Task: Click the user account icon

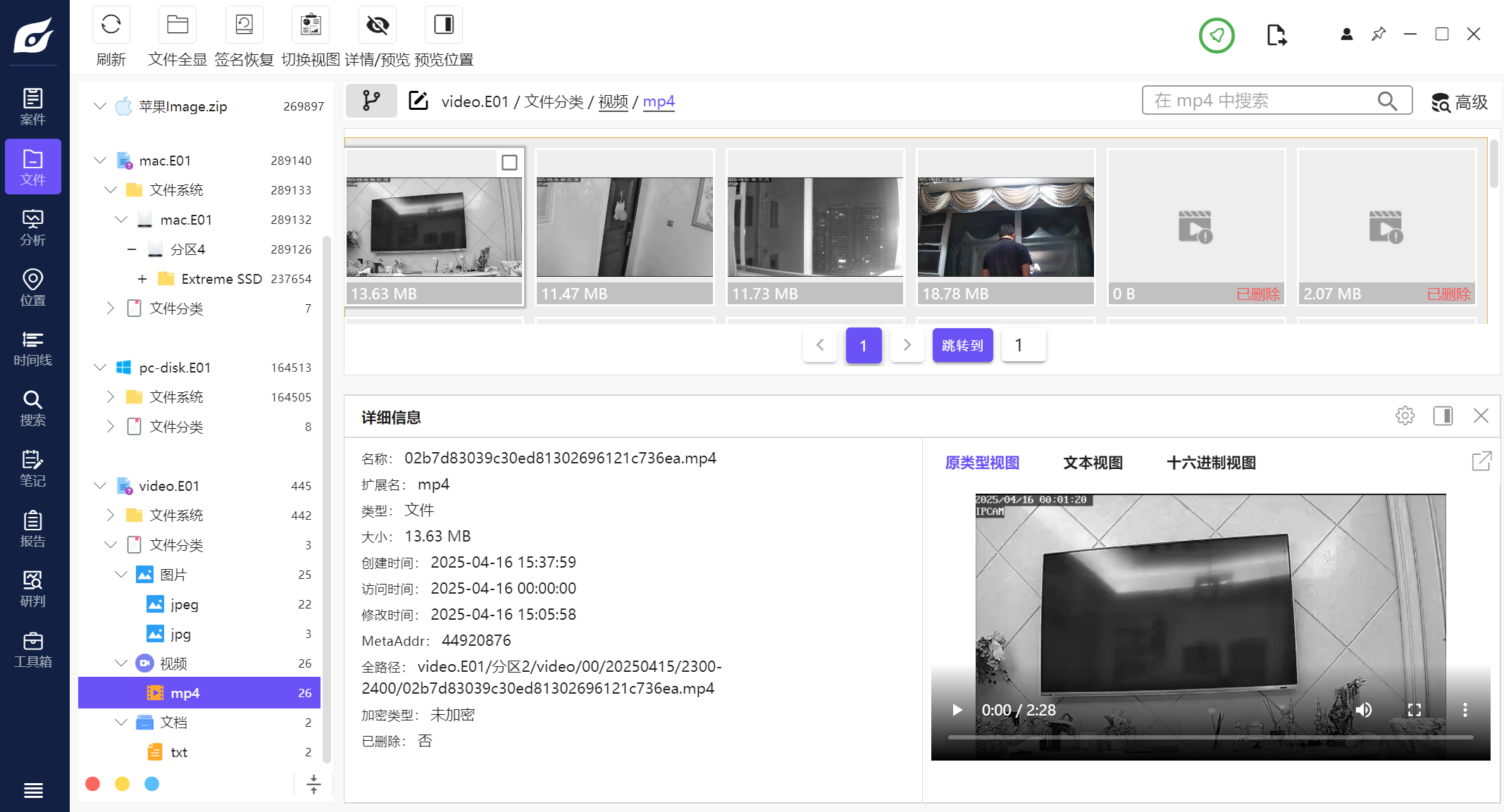Action: 1346,34
